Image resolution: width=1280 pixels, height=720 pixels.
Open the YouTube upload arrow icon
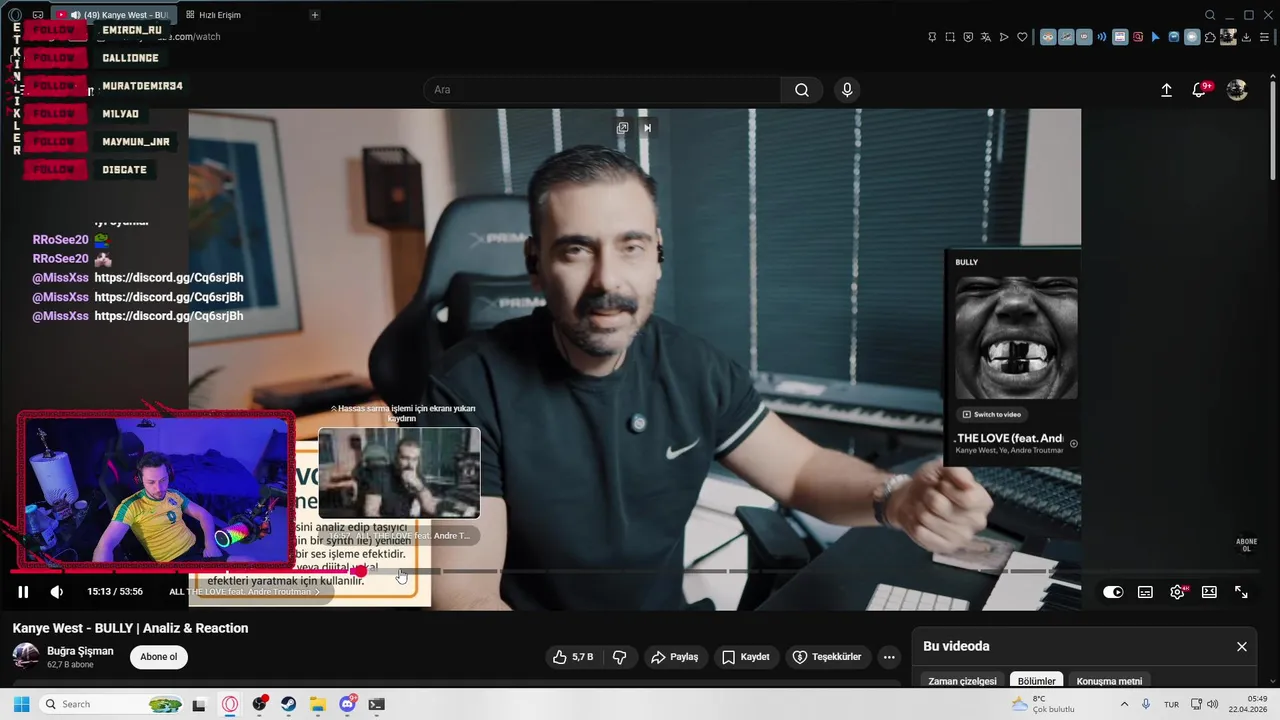tap(1166, 90)
